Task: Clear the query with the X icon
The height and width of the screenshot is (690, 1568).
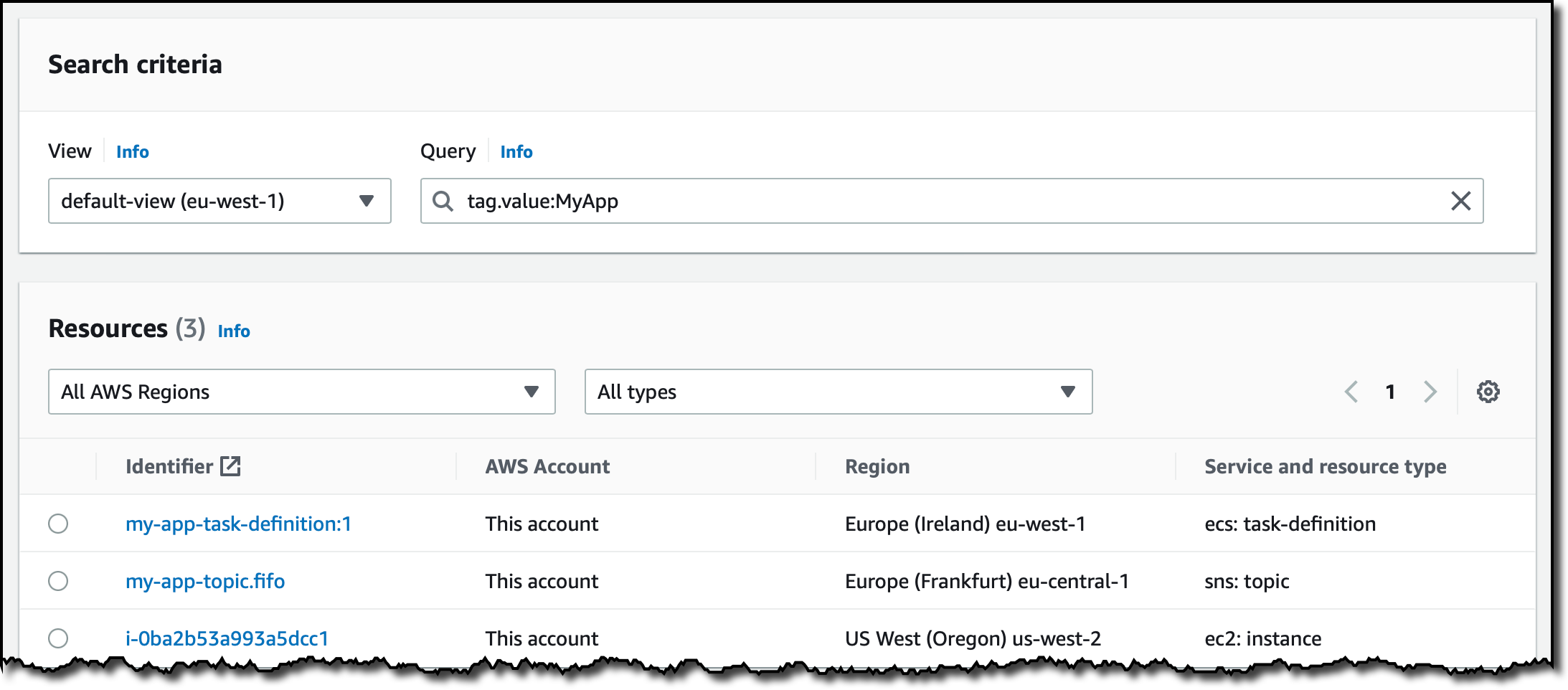Action: click(x=1460, y=201)
